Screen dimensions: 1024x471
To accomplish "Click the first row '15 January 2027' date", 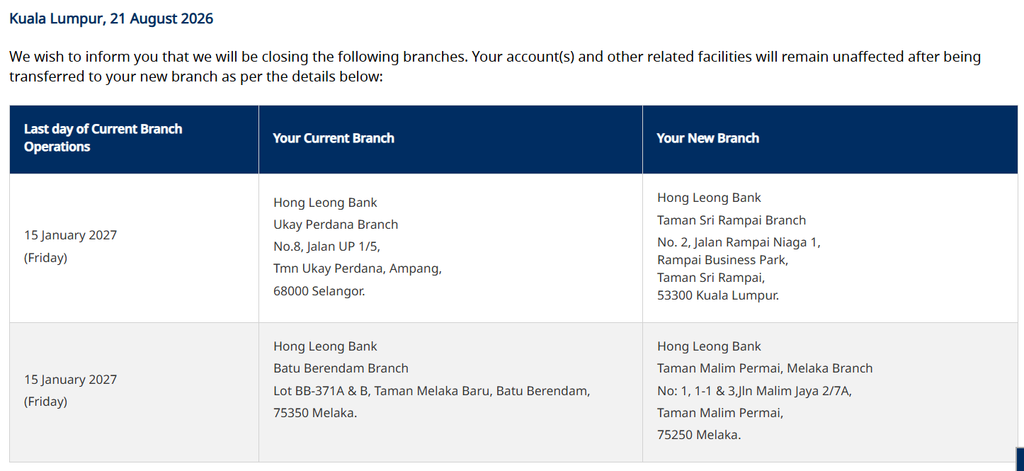I will (x=71, y=235).
